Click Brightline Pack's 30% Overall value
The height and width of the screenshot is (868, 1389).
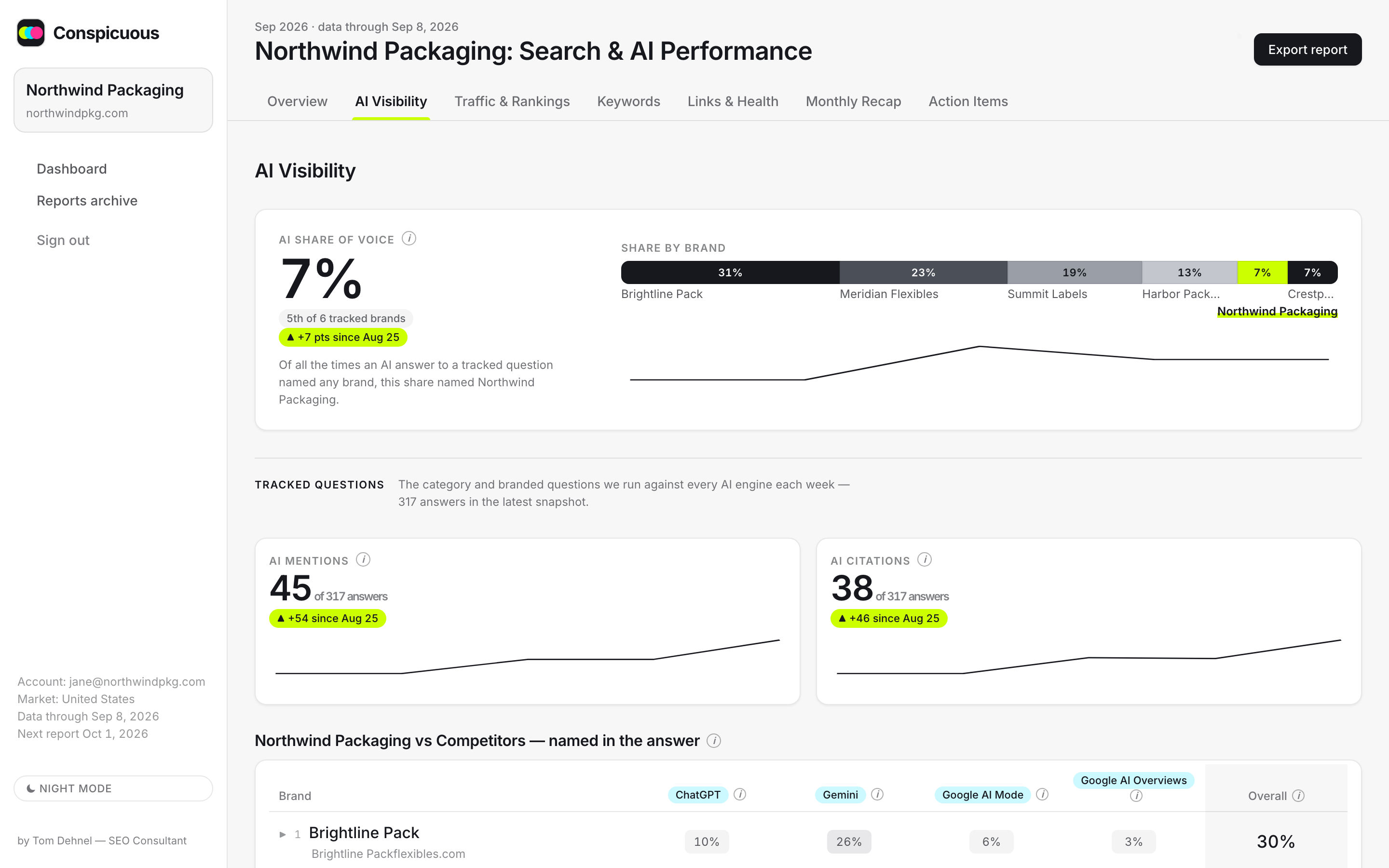tap(1276, 841)
